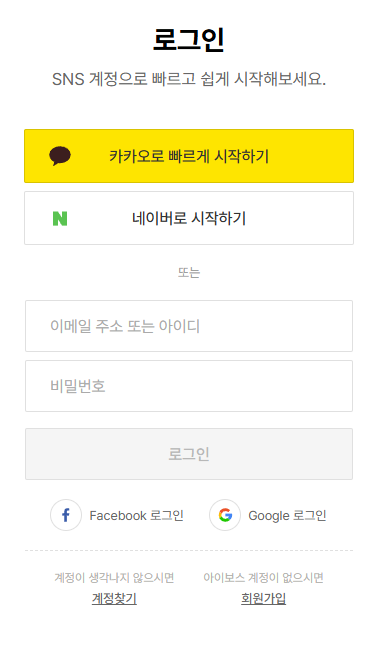
Task: Choose the 'Google 로그인' text
Action: pyautogui.click(x=287, y=516)
